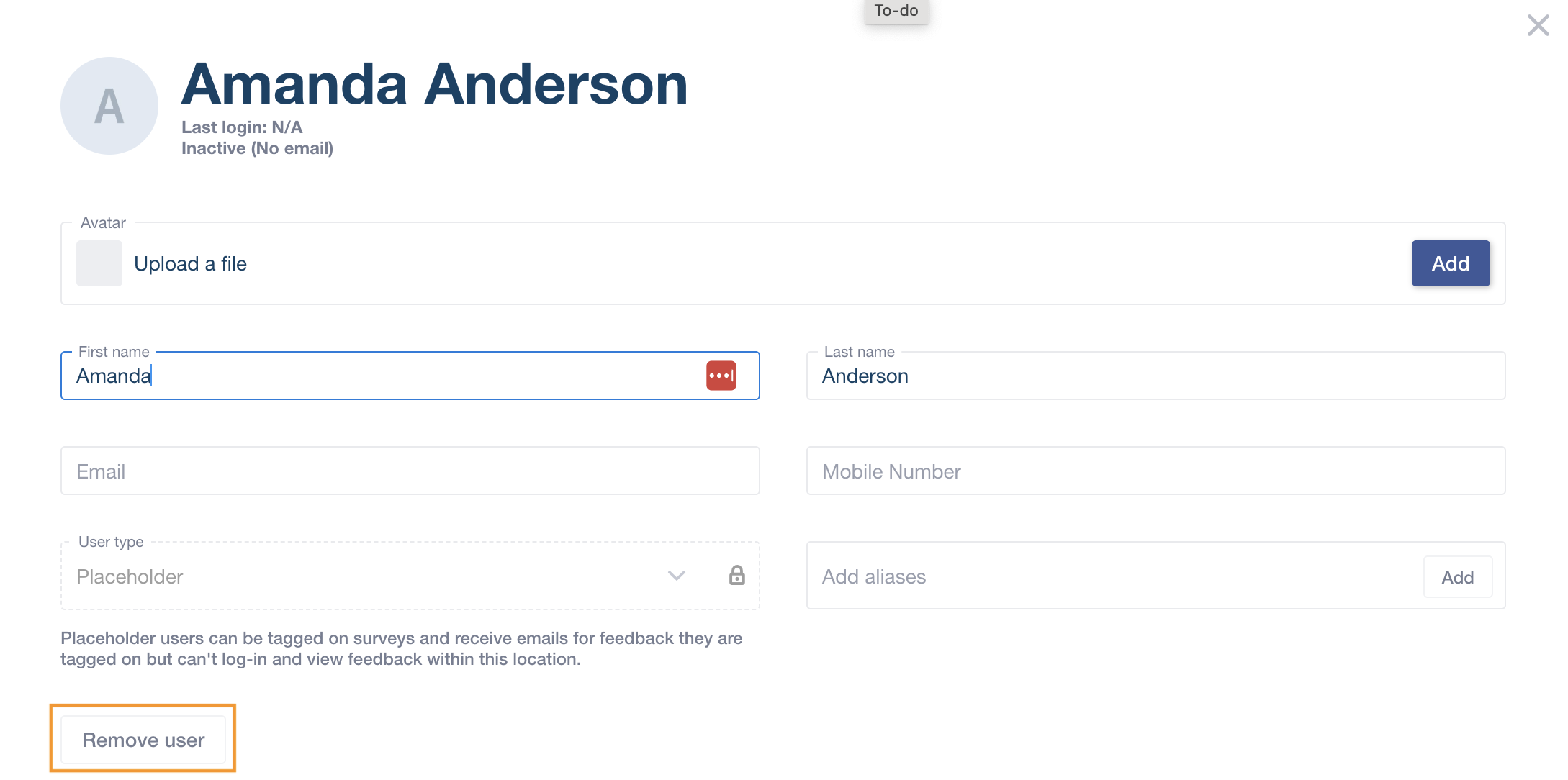
Task: Click the Add button for avatar upload
Action: (1450, 263)
